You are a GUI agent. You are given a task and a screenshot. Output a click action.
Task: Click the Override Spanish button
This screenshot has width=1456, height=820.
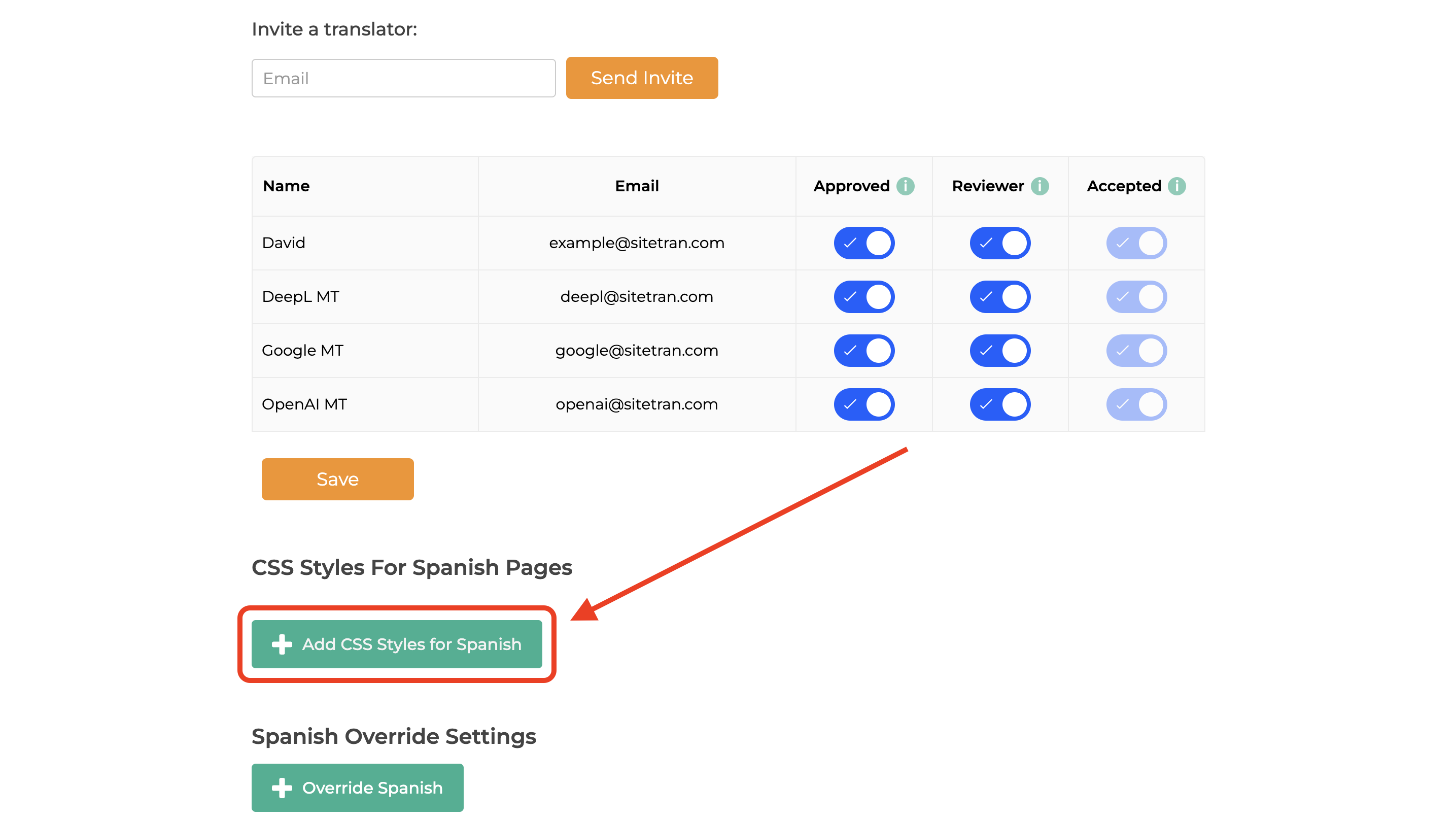[357, 788]
